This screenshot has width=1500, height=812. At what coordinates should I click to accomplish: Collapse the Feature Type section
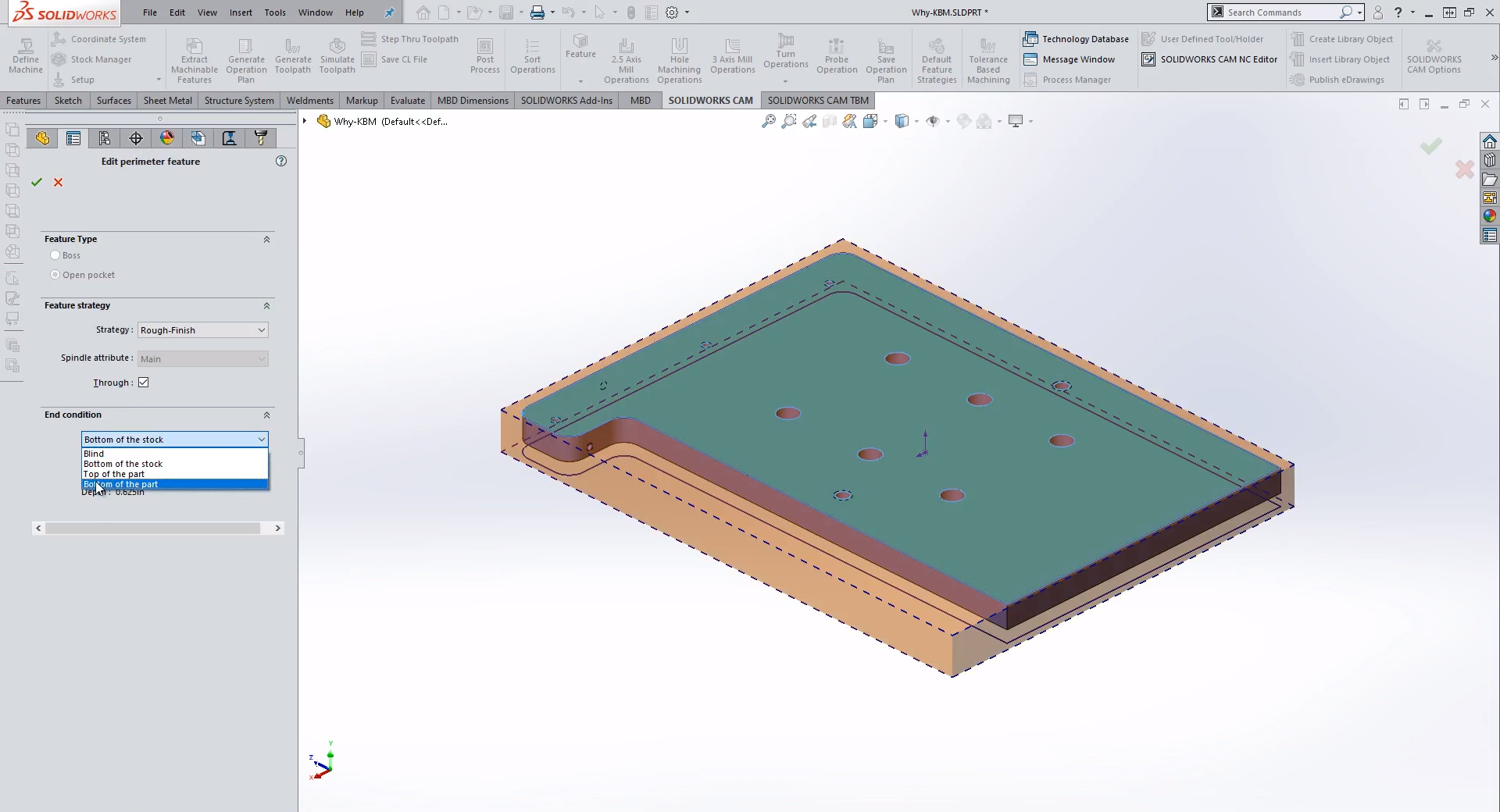point(266,239)
